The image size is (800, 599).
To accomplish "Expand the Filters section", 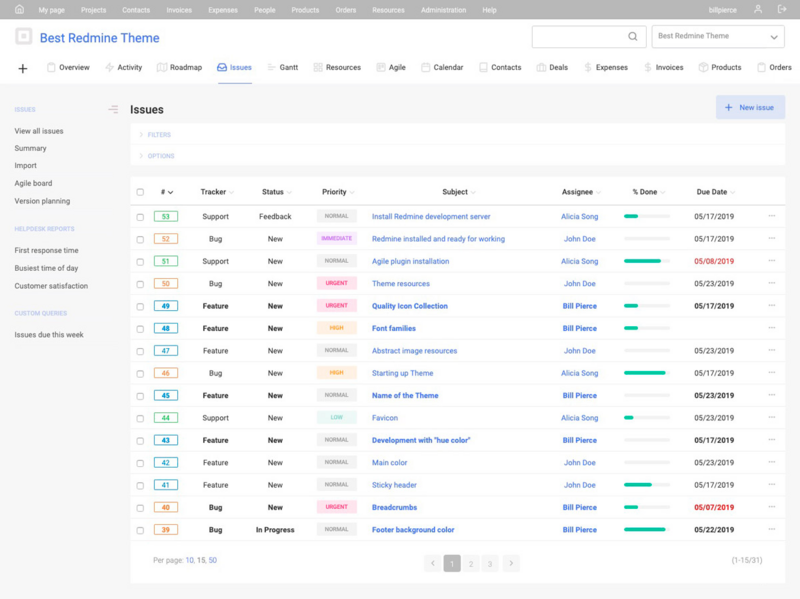I will [158, 135].
